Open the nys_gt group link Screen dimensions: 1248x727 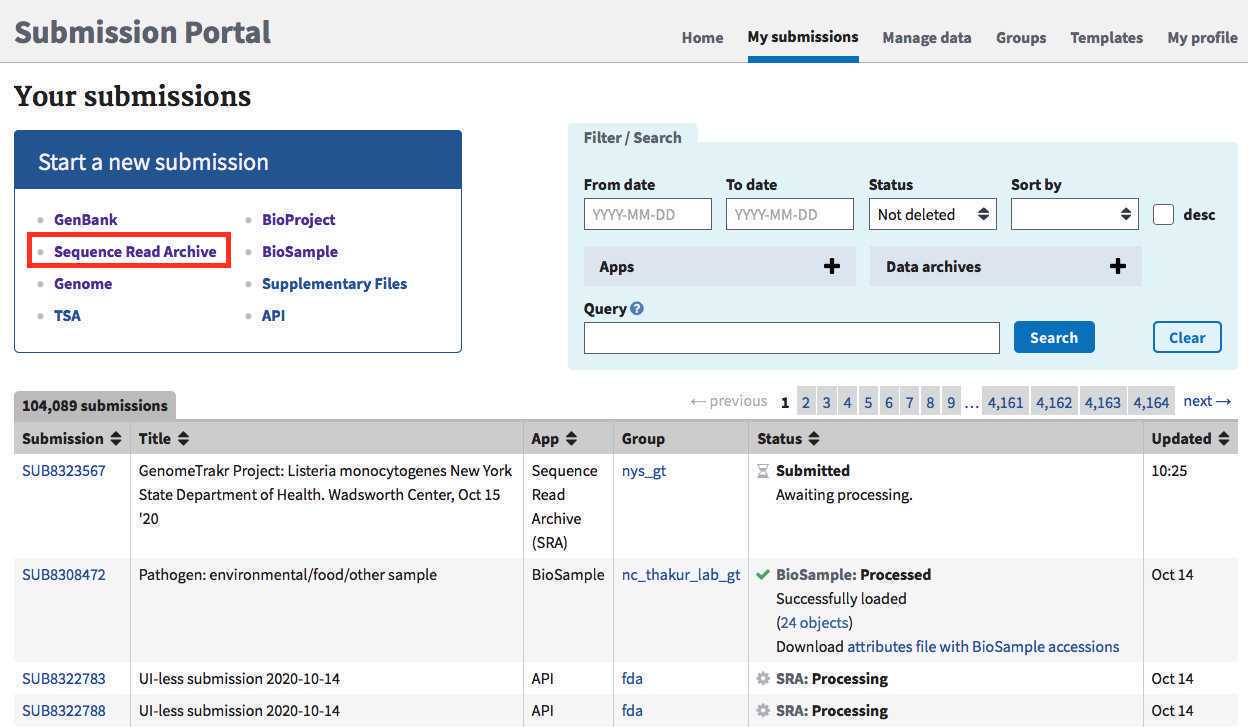(x=644, y=470)
